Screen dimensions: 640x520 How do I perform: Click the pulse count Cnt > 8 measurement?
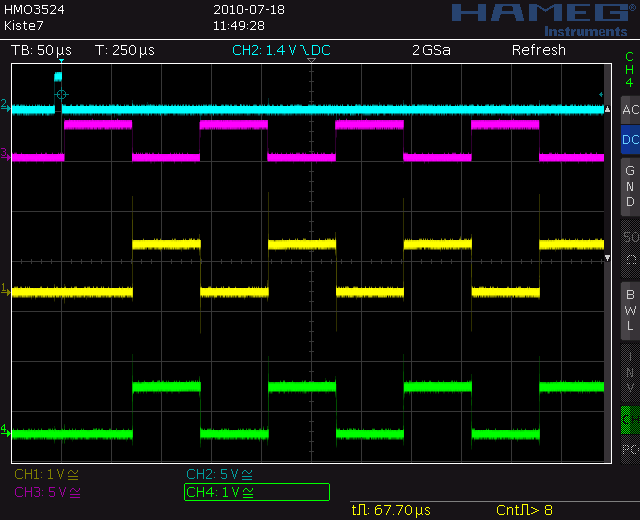coord(524,510)
